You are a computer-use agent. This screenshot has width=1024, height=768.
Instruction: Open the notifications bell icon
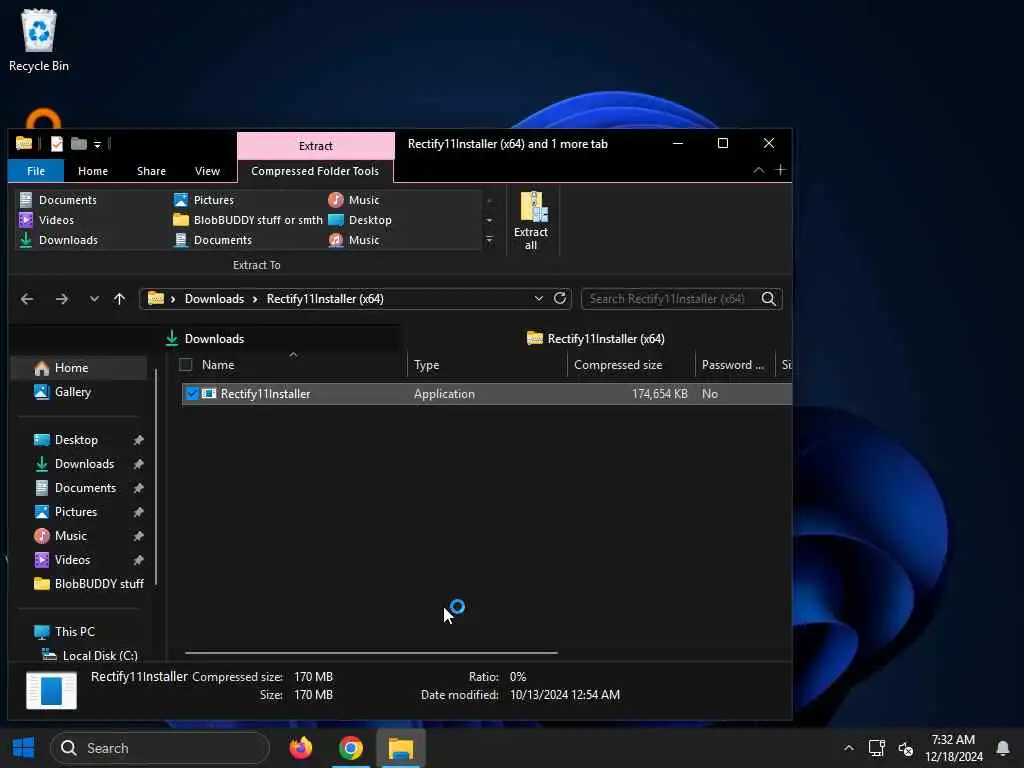pos(1003,748)
